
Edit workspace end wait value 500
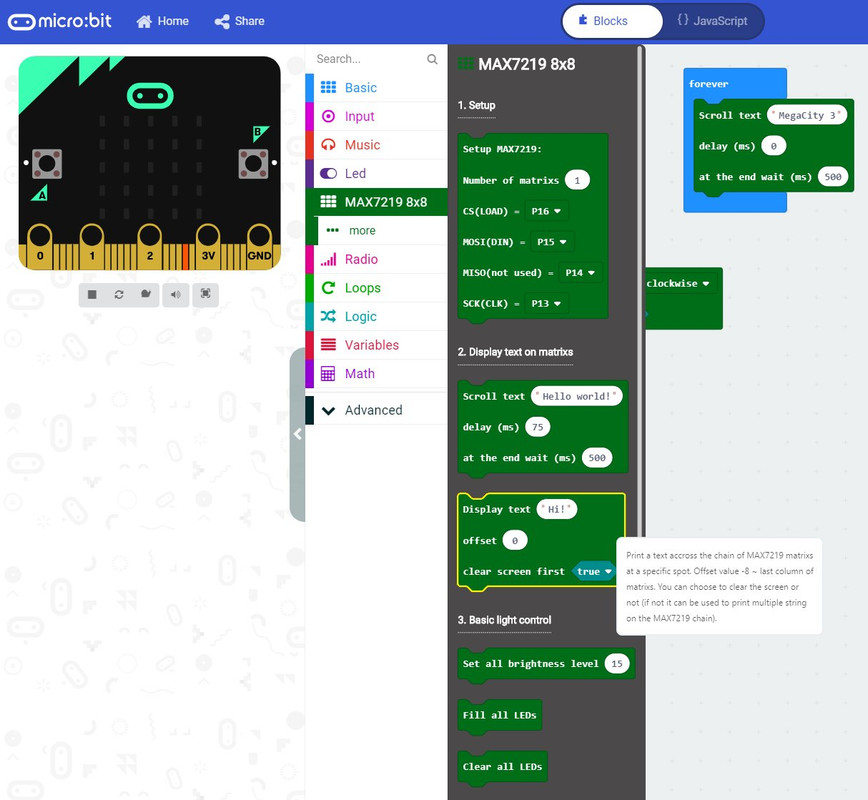click(833, 177)
